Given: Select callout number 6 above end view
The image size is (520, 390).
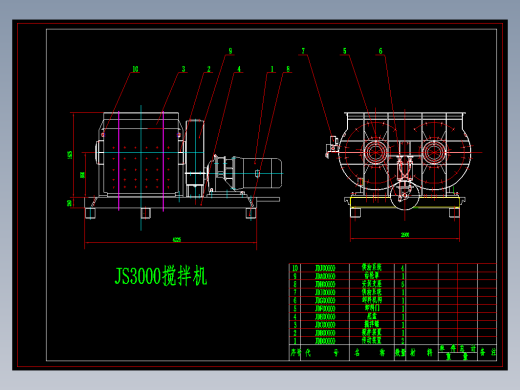Looking at the screenshot, I should [380, 51].
